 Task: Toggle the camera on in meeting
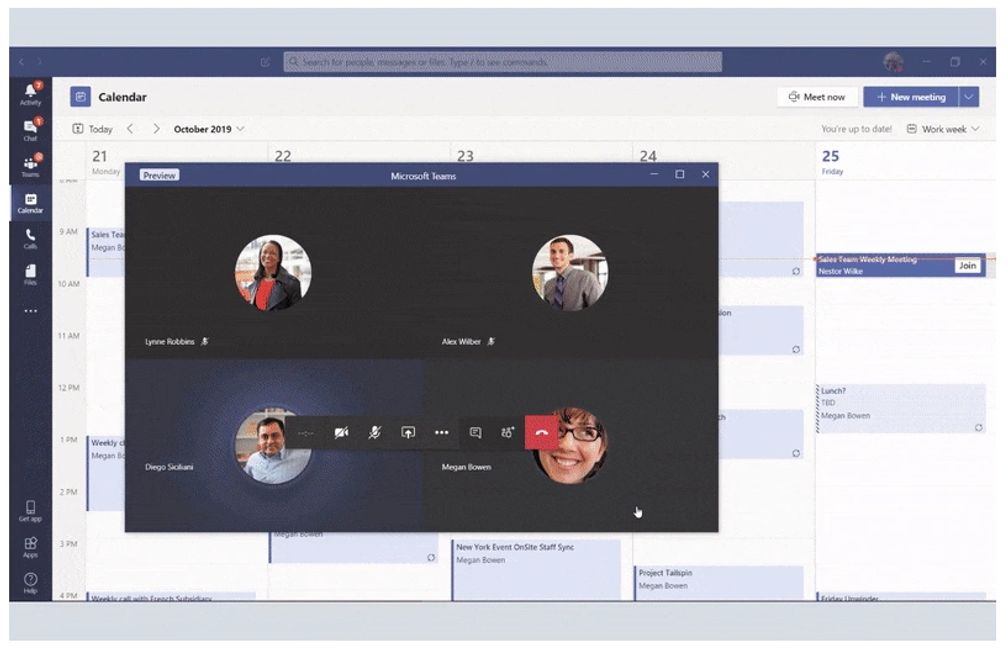(x=341, y=433)
